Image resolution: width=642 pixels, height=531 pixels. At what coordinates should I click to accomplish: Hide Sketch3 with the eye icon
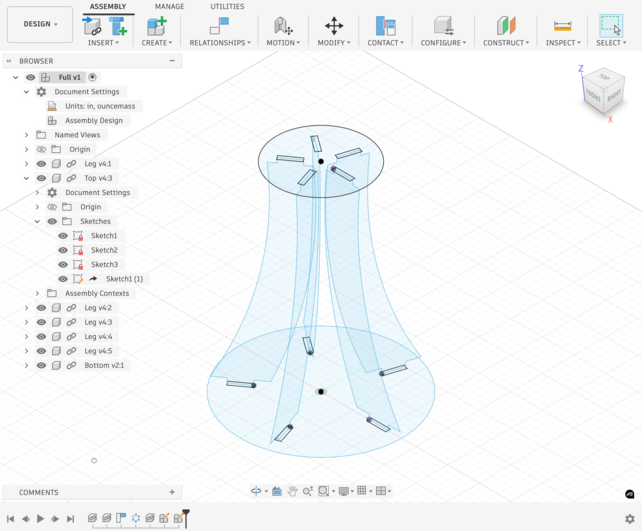(63, 264)
